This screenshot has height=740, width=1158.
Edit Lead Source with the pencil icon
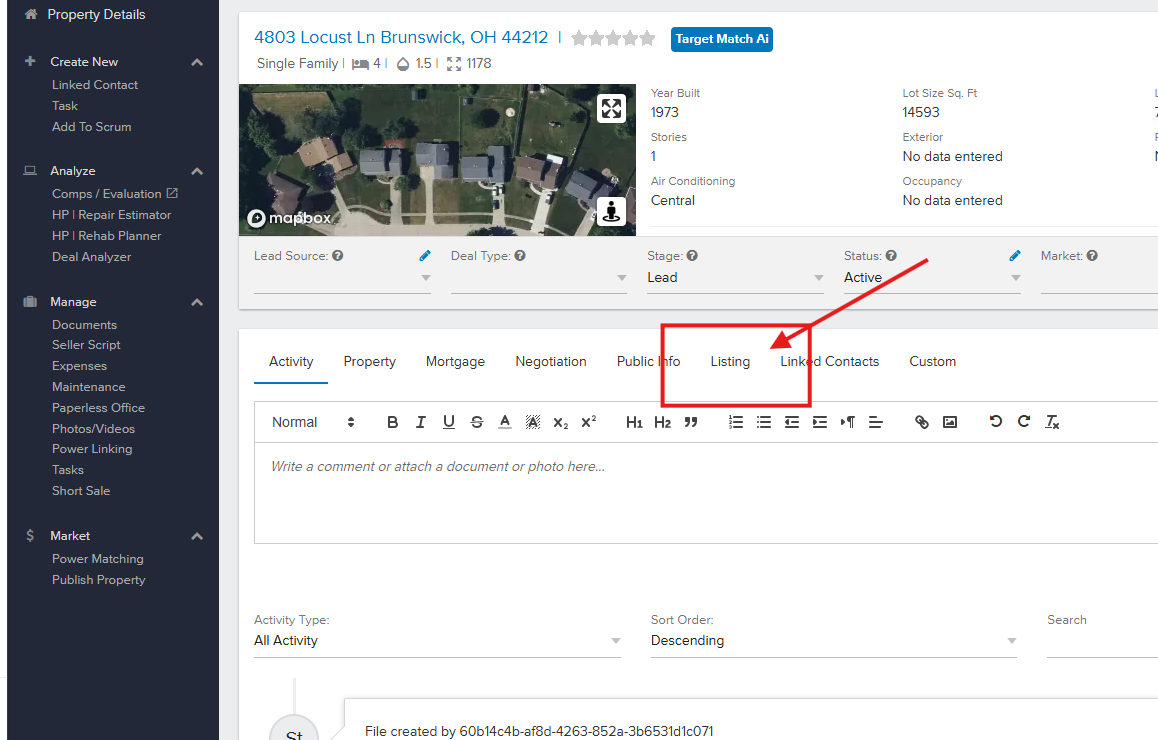[425, 256]
